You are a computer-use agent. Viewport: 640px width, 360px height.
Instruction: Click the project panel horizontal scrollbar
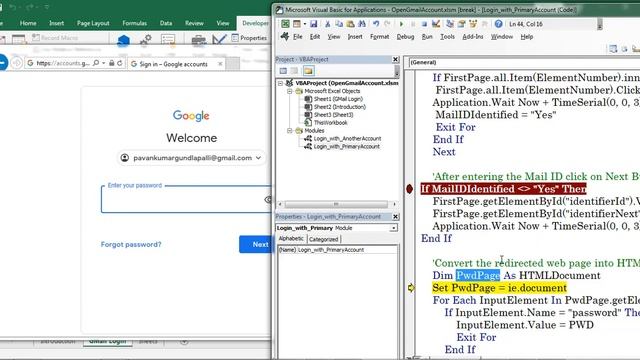tap(336, 204)
